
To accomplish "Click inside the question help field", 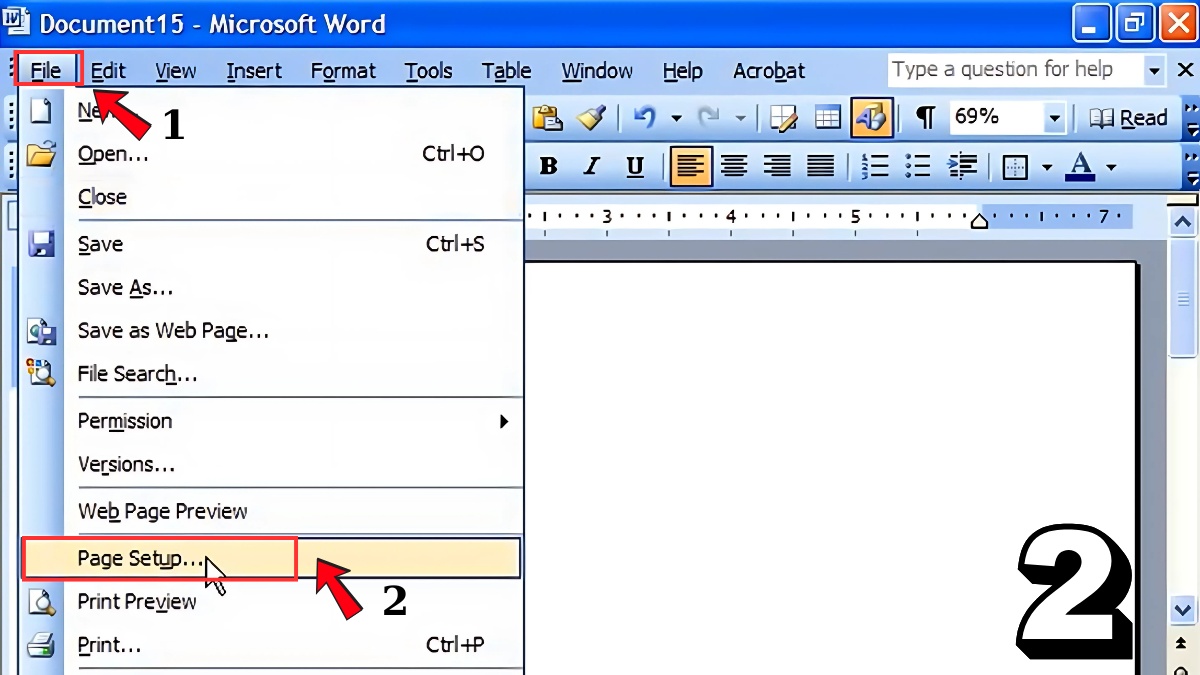I will tap(1010, 69).
